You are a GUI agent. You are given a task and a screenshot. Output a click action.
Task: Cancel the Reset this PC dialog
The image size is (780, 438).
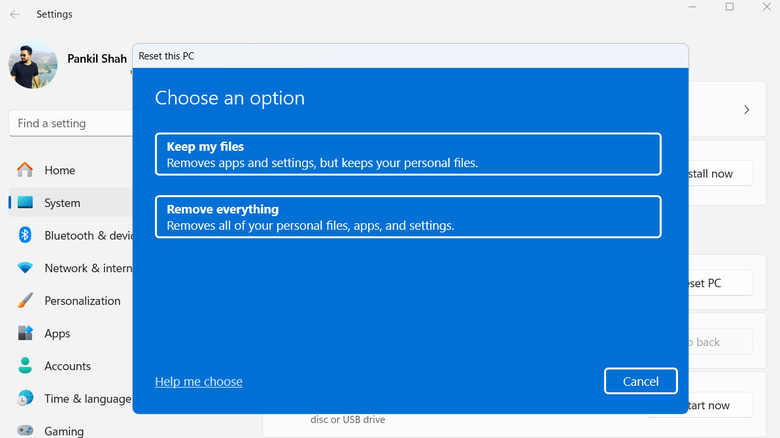click(x=640, y=381)
